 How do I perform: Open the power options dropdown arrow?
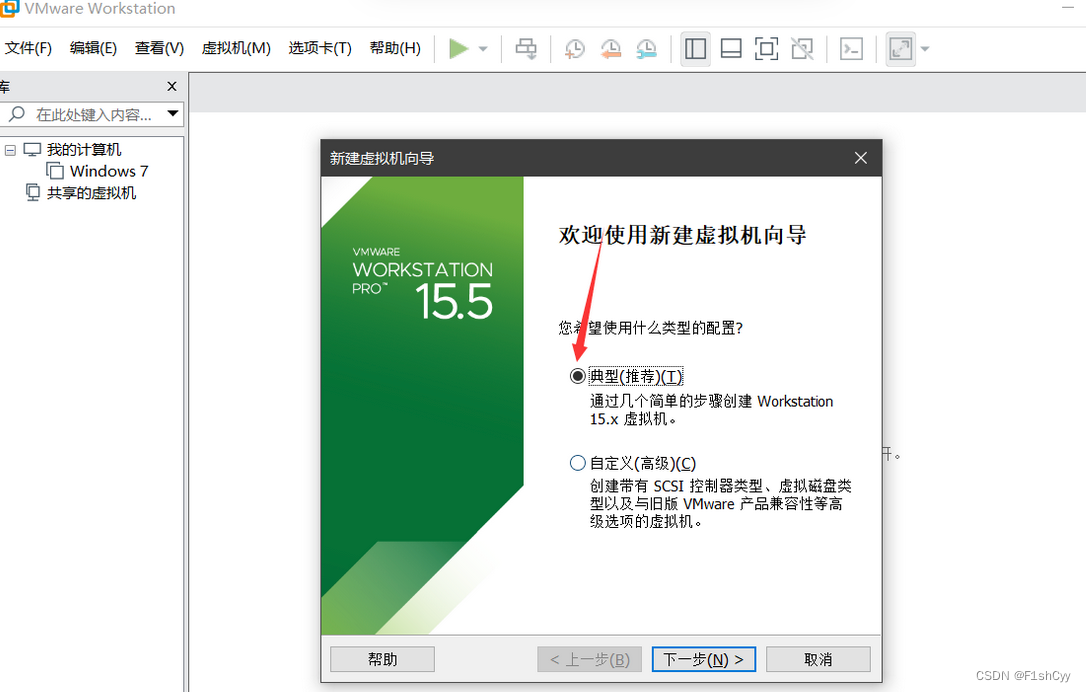[x=483, y=49]
